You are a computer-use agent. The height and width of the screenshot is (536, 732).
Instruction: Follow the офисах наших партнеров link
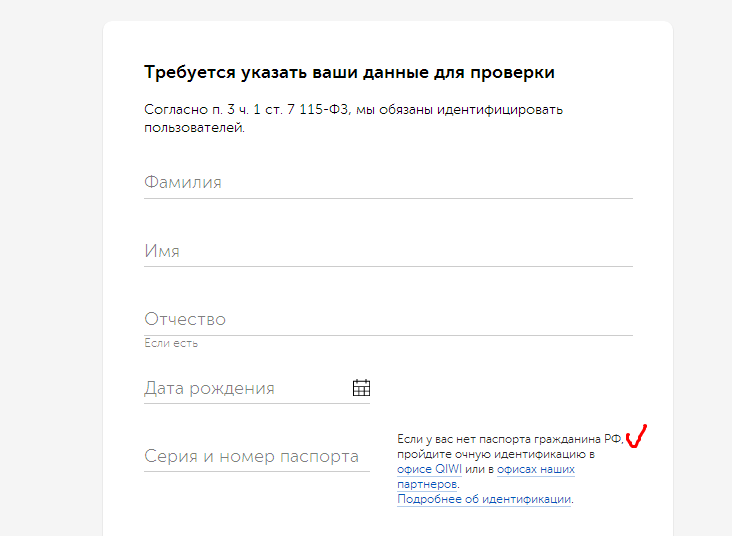point(535,469)
